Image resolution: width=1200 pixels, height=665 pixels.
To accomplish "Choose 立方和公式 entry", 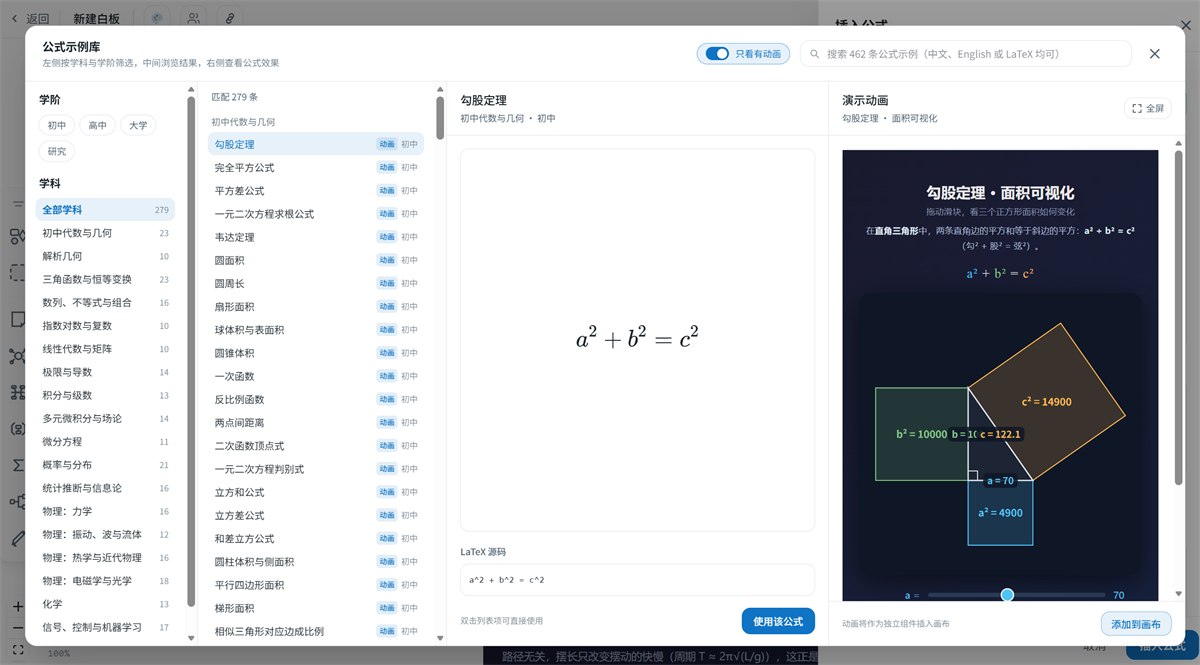I will pos(316,492).
